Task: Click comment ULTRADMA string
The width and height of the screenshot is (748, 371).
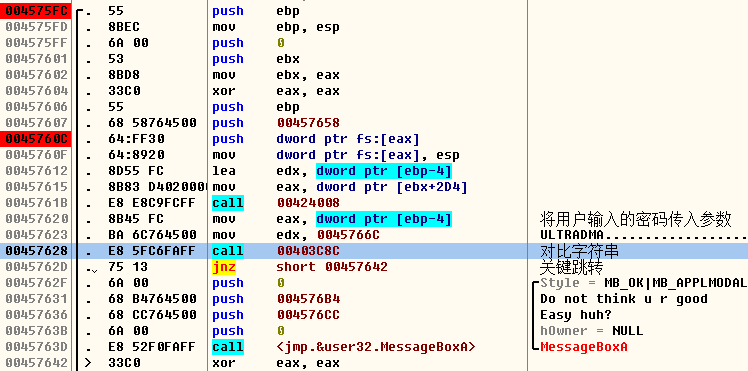Action: coord(644,235)
